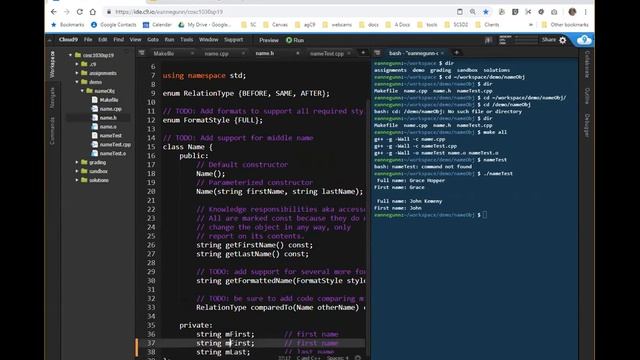Expand the grading folder

point(77,162)
